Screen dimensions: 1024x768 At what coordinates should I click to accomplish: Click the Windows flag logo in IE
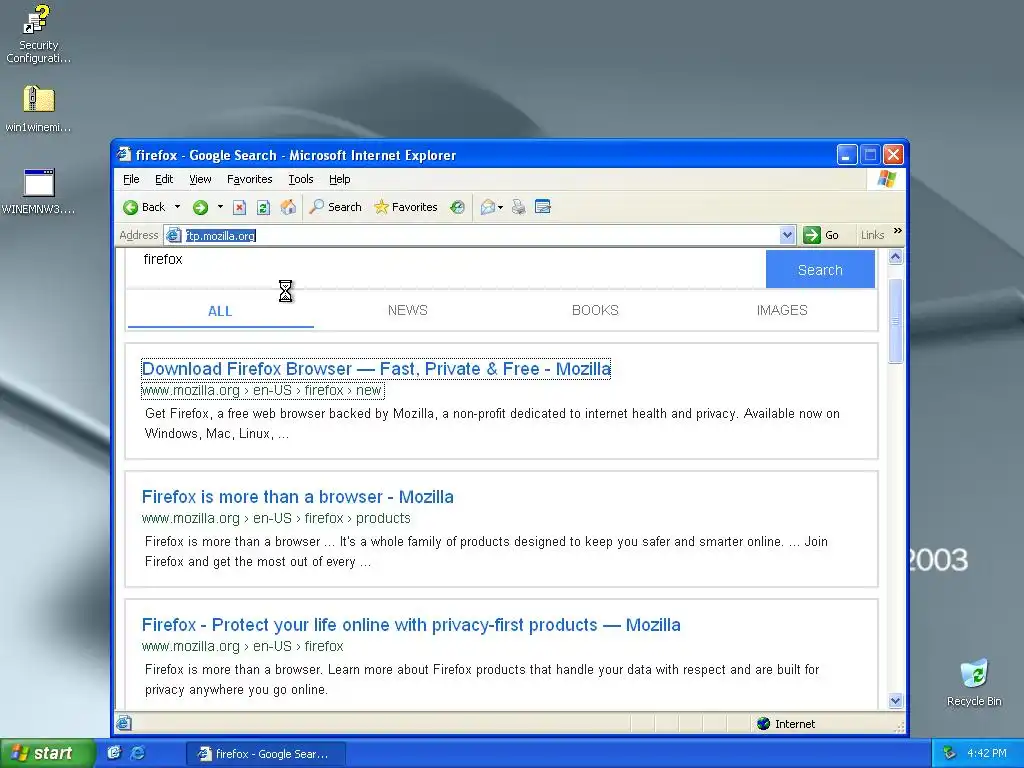click(887, 179)
